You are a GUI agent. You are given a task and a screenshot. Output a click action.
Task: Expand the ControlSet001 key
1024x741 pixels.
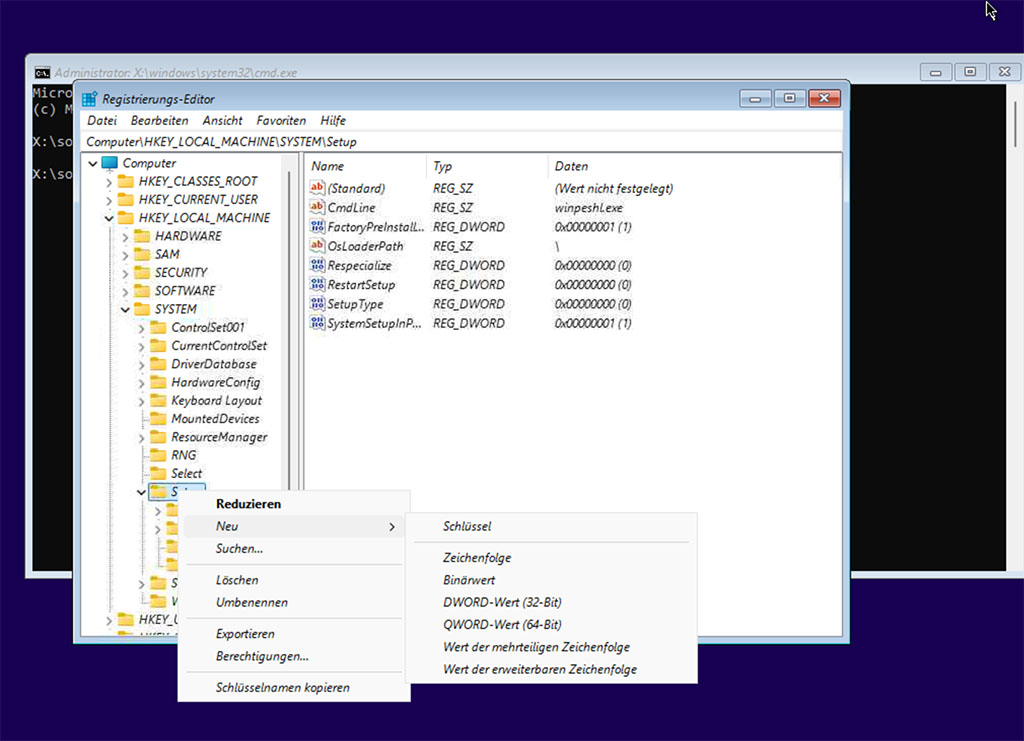pos(142,328)
